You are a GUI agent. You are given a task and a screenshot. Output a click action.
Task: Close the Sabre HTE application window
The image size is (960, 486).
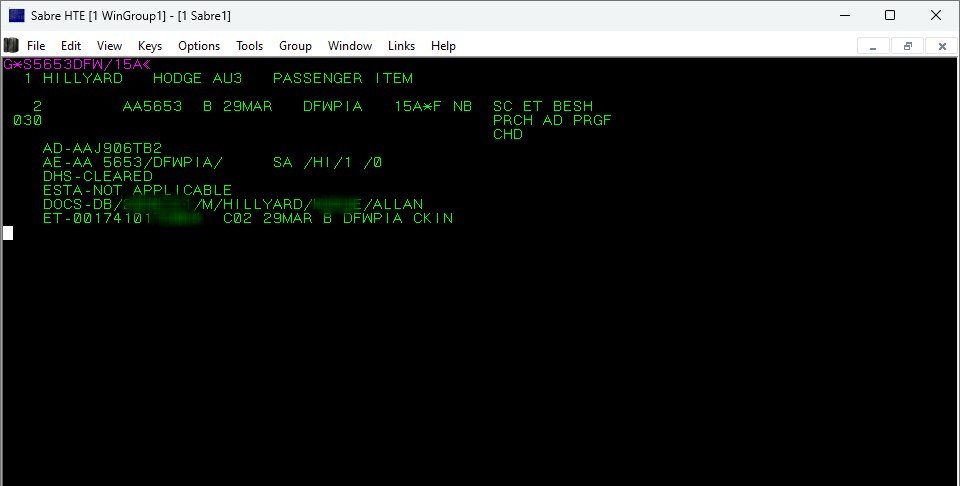coord(936,15)
